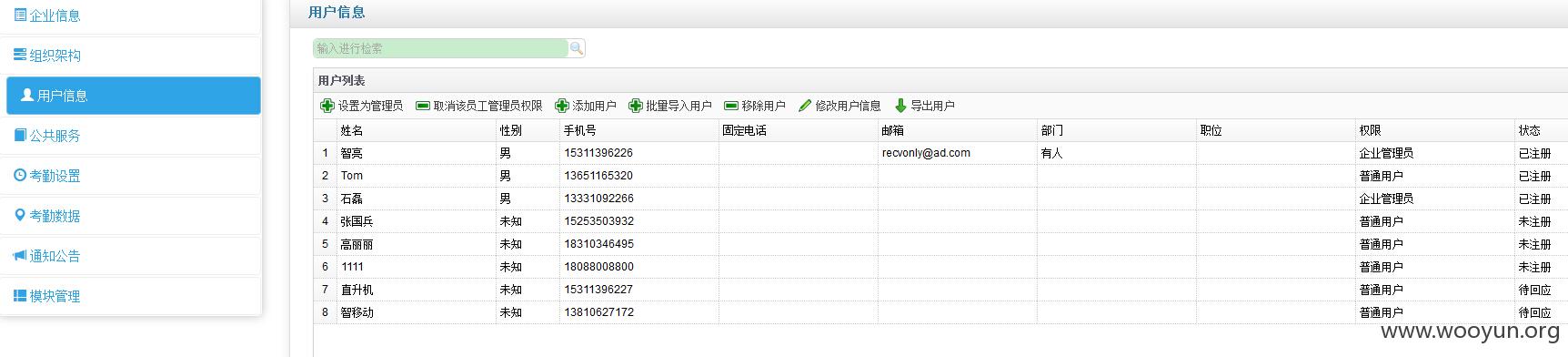1568x357 pixels.
Task: Sort by 状态 column header
Action: click(1541, 130)
